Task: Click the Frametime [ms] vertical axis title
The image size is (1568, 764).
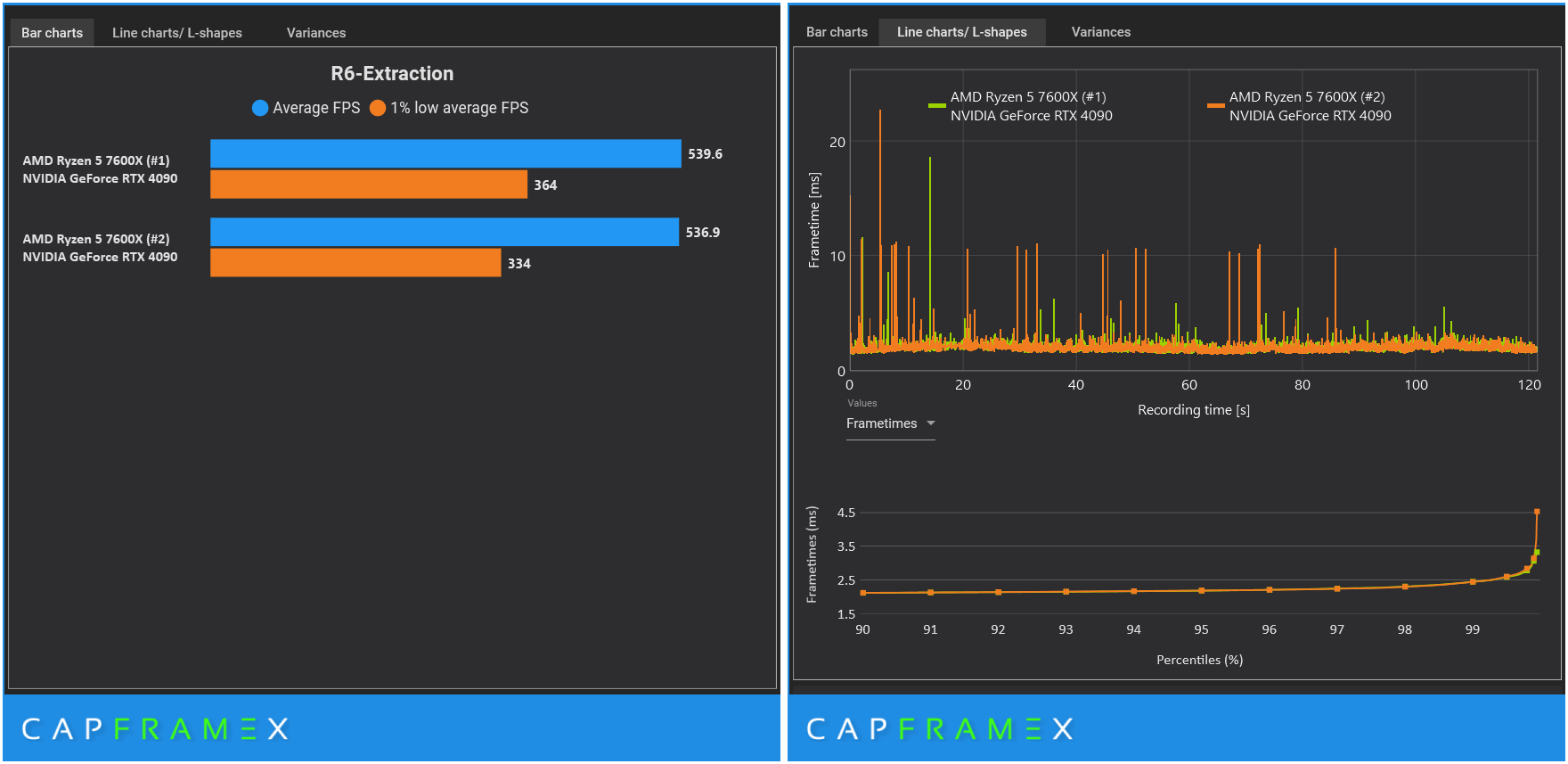Action: [x=814, y=220]
